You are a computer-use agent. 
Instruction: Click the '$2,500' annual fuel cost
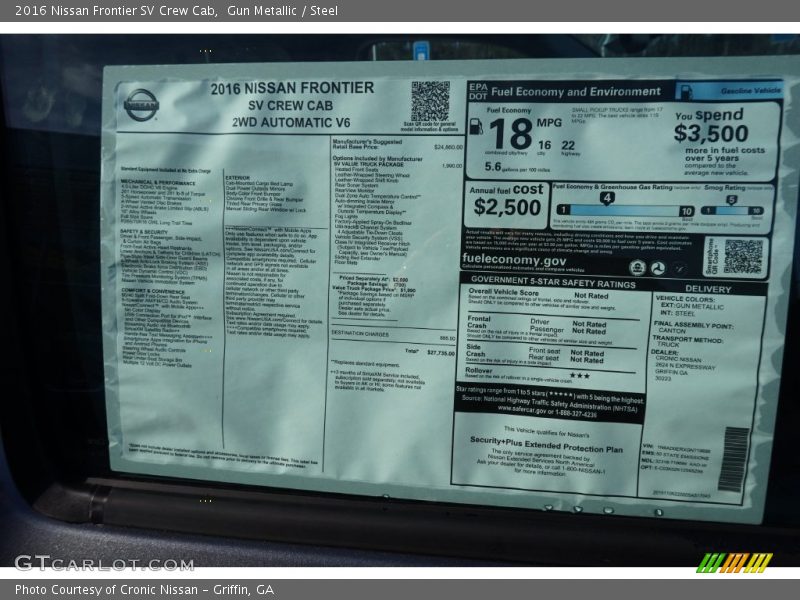point(507,207)
